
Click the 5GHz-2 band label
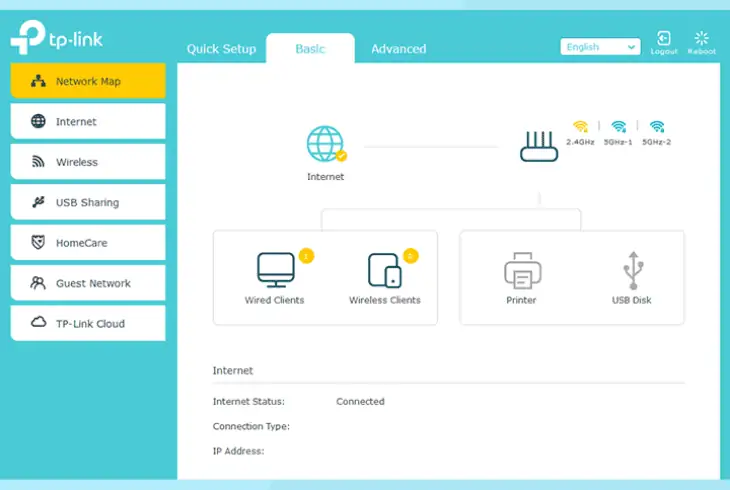[656, 142]
